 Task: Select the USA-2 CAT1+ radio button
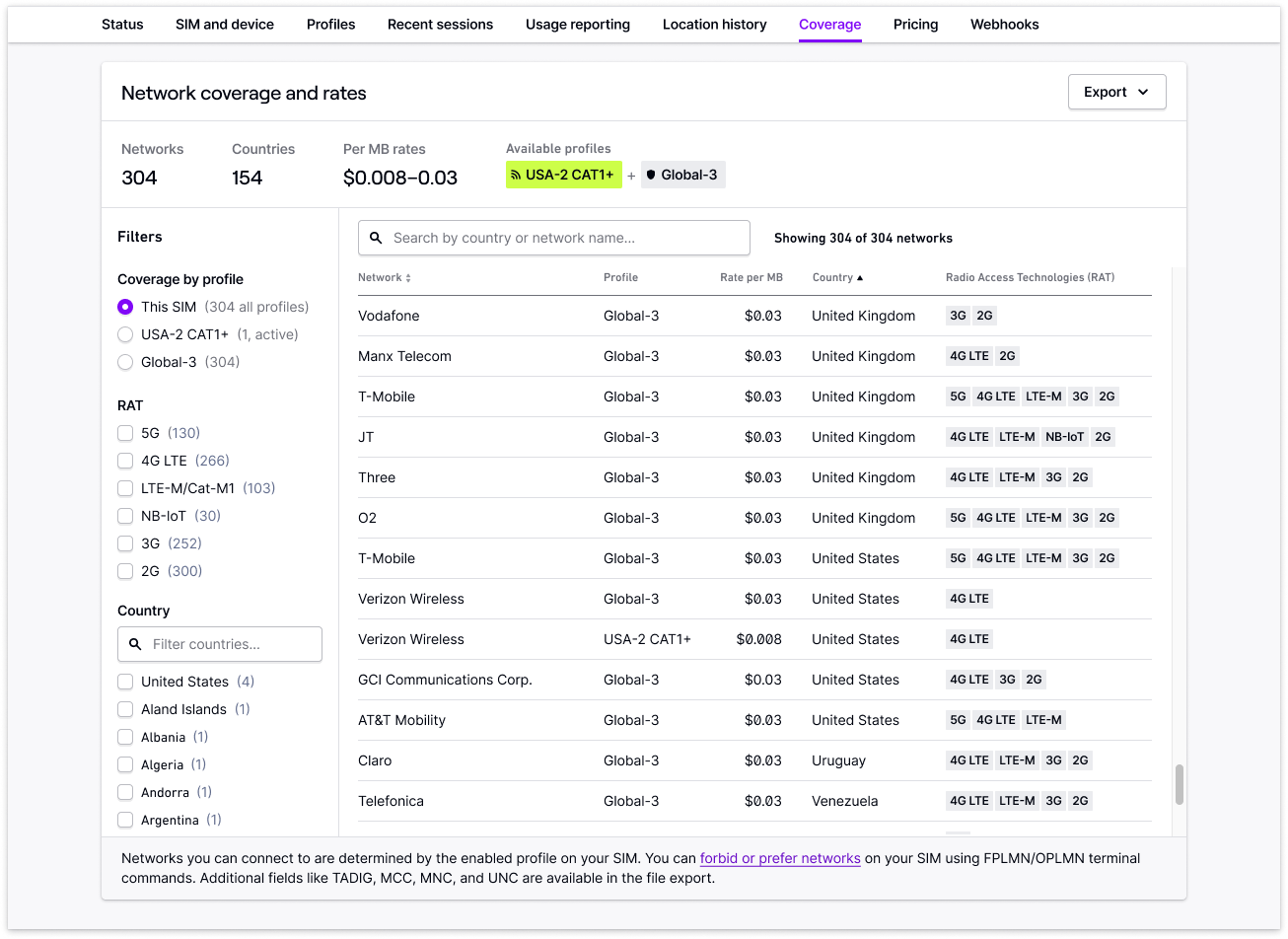tap(125, 334)
